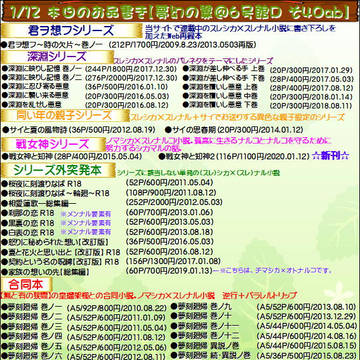Click the '戦女神シリーズ' heading
The height and width of the screenshot is (360, 360).
(x=53, y=144)
